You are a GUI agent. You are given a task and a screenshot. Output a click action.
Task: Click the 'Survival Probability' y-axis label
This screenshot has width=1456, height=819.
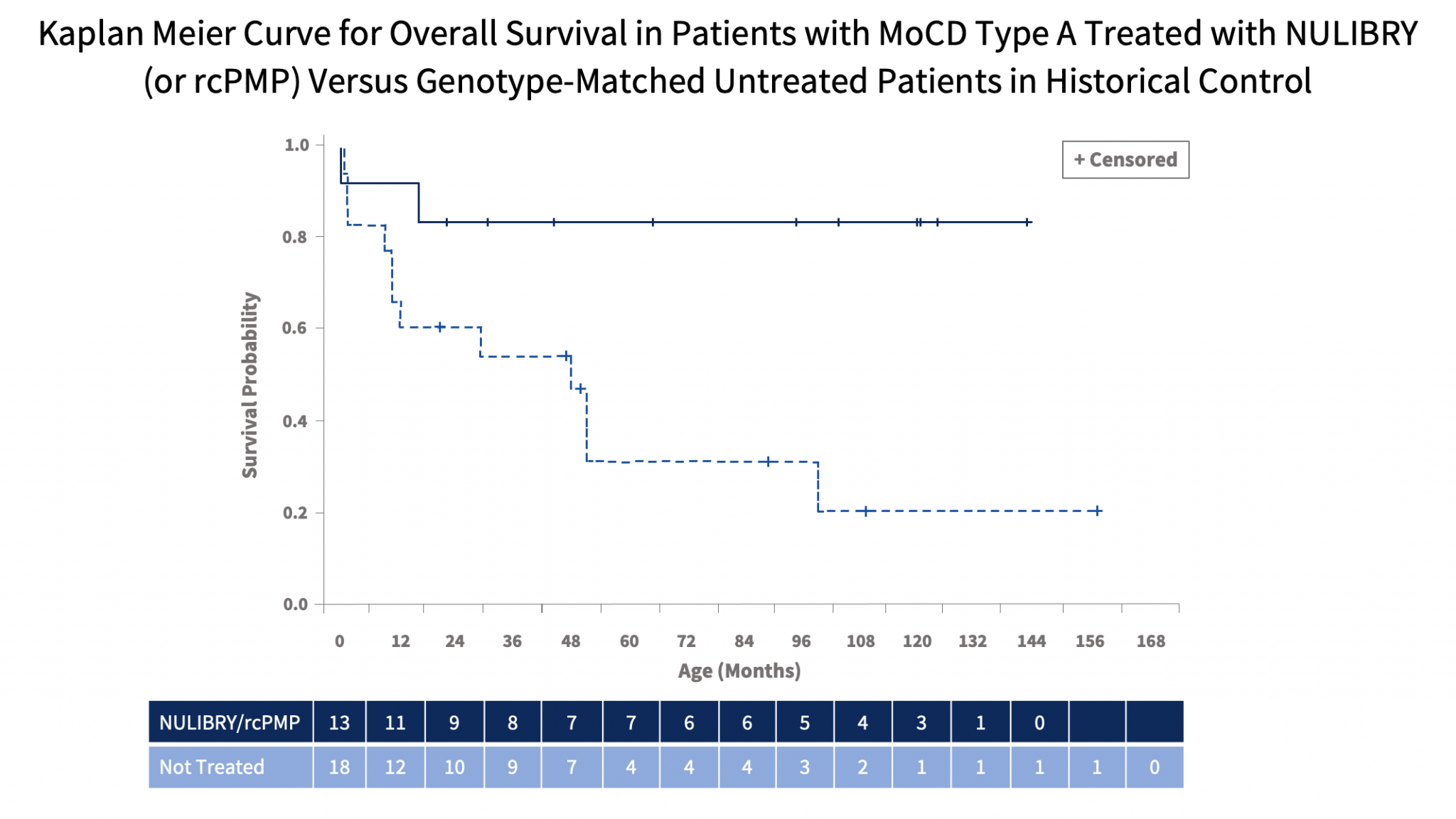click(250, 385)
